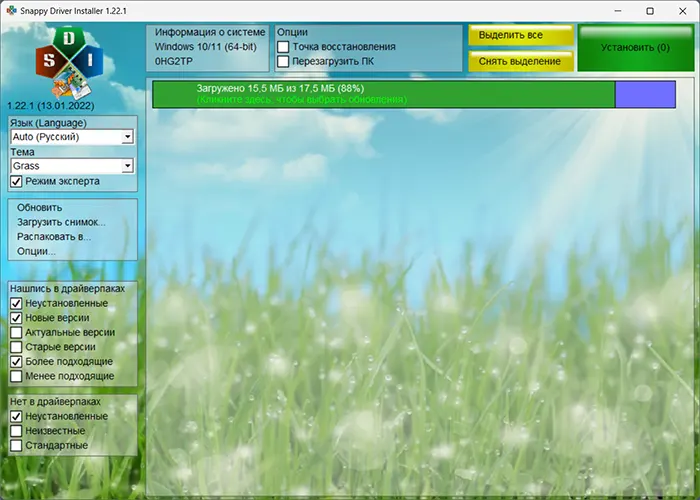Maximize the Snappy Driver Installer window

click(x=650, y=11)
